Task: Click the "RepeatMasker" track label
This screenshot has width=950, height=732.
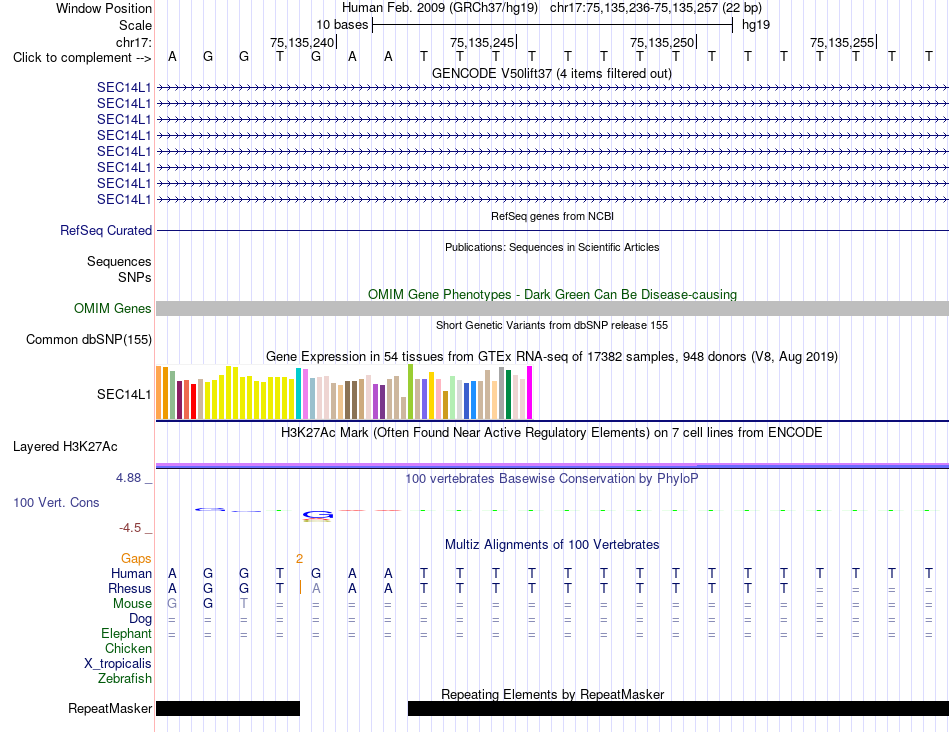Action: coord(110,708)
